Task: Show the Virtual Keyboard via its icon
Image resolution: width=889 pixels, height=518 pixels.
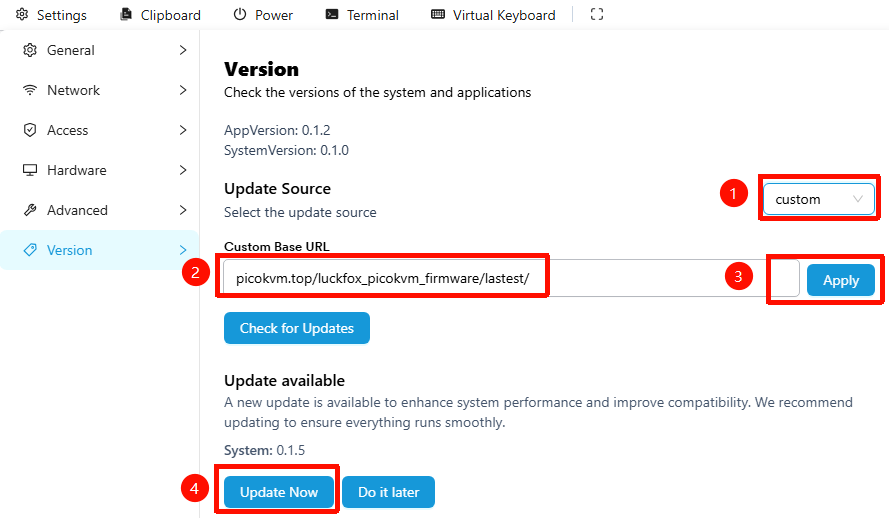Action: (x=438, y=15)
